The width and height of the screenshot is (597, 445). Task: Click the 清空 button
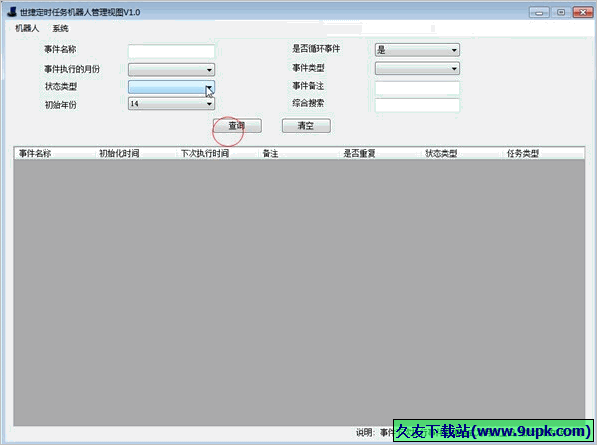click(x=306, y=126)
